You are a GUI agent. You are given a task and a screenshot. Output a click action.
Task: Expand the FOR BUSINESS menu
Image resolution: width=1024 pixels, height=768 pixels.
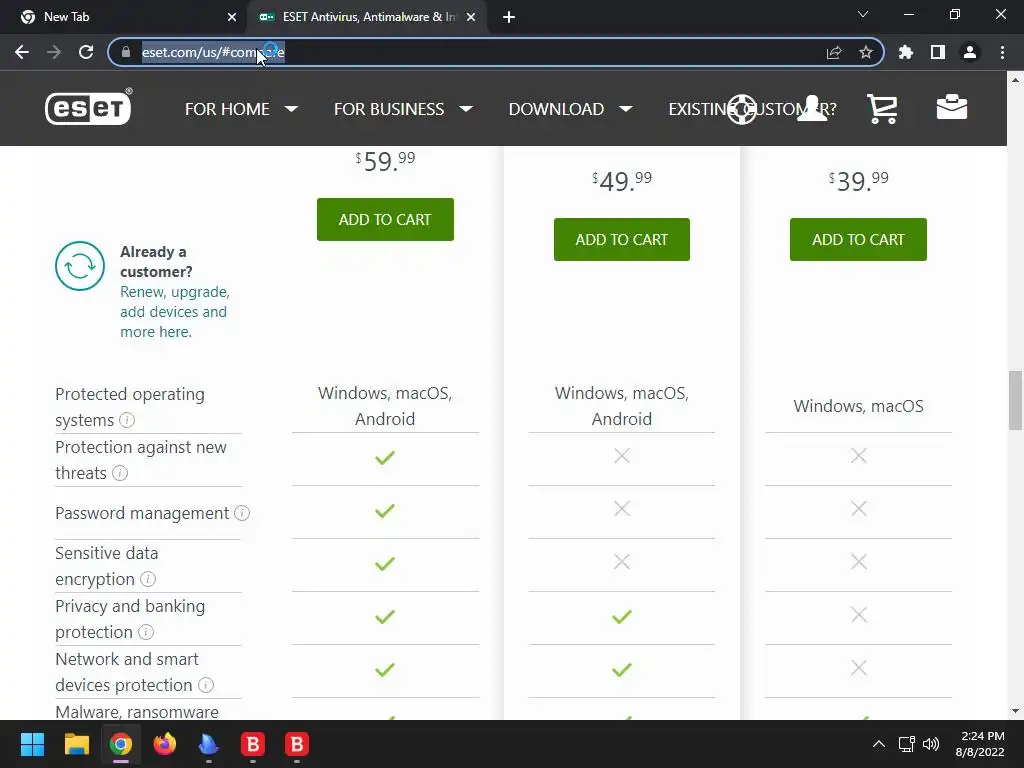[403, 109]
